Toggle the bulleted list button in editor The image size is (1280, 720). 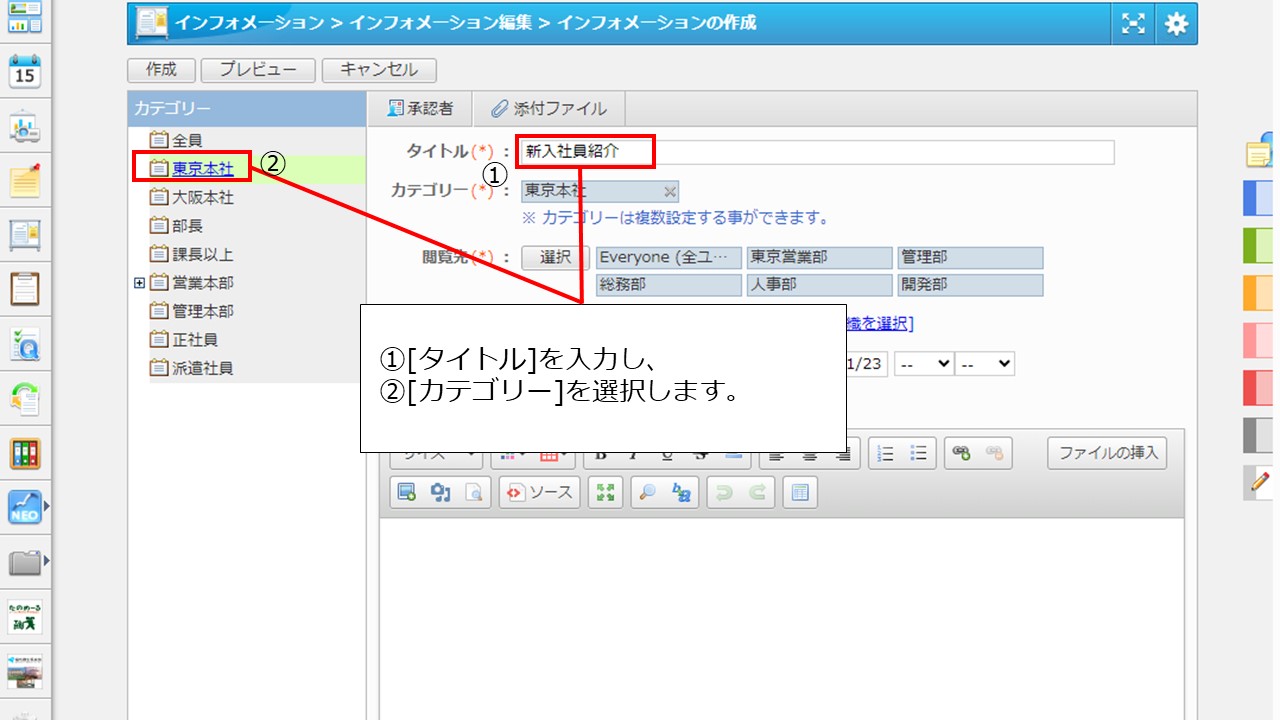point(919,453)
